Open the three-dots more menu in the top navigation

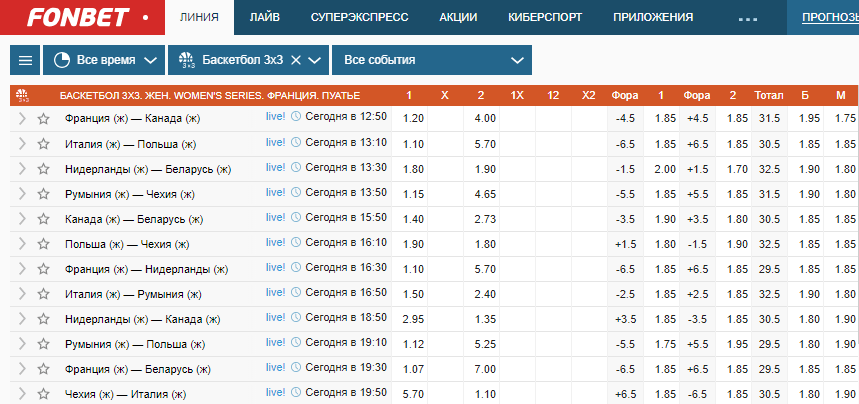pos(747,19)
